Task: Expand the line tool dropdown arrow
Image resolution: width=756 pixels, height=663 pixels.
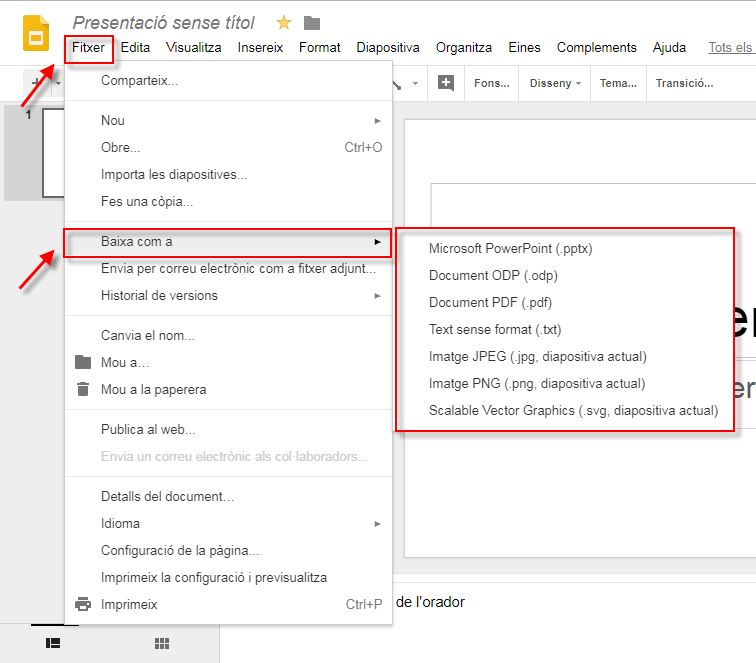Action: (415, 83)
